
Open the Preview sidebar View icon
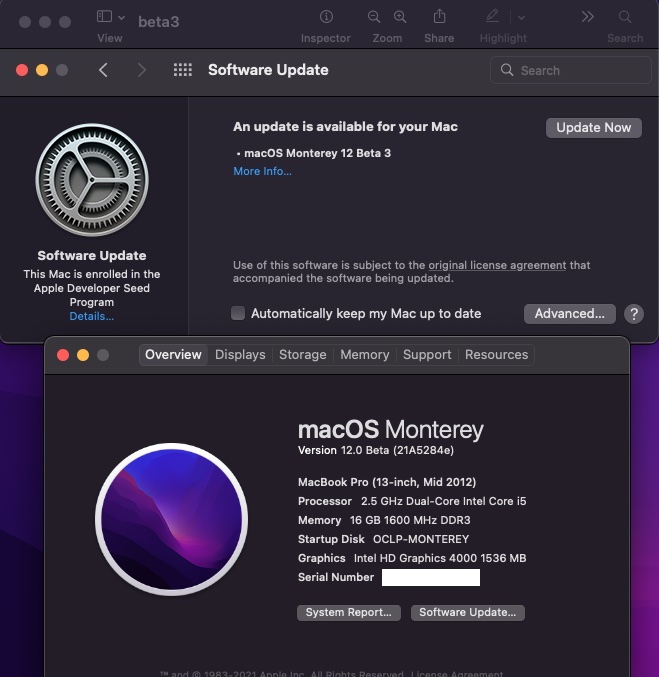(104, 17)
